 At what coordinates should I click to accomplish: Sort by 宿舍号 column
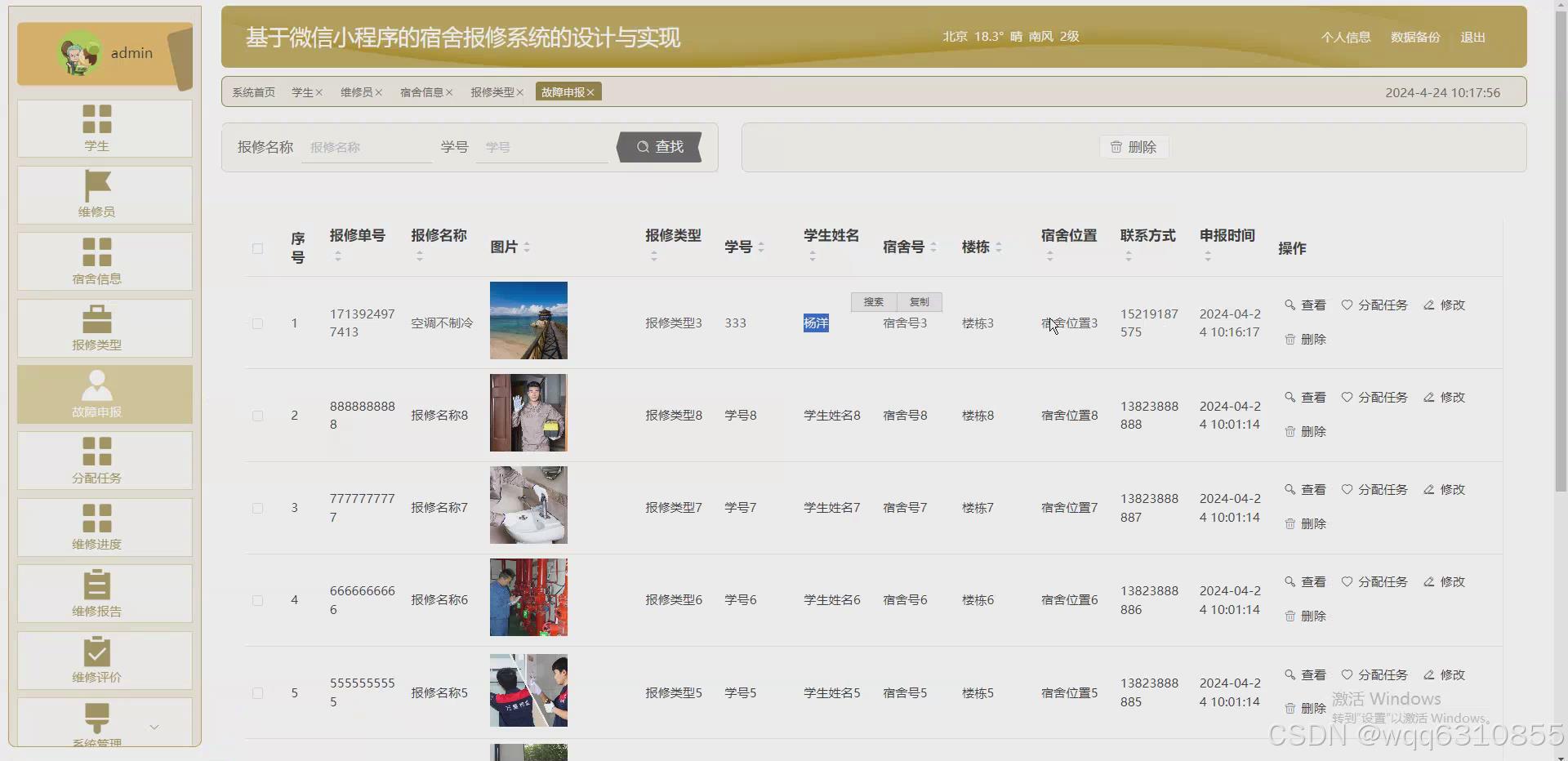click(933, 247)
